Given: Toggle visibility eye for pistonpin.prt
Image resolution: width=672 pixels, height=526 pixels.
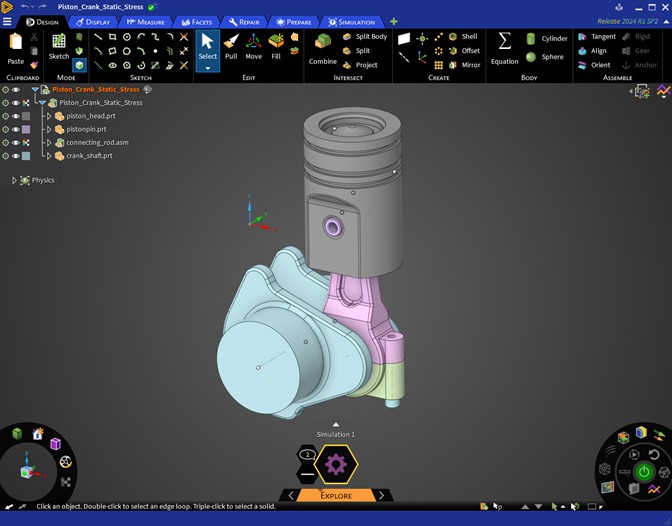Looking at the screenshot, I should [x=16, y=129].
